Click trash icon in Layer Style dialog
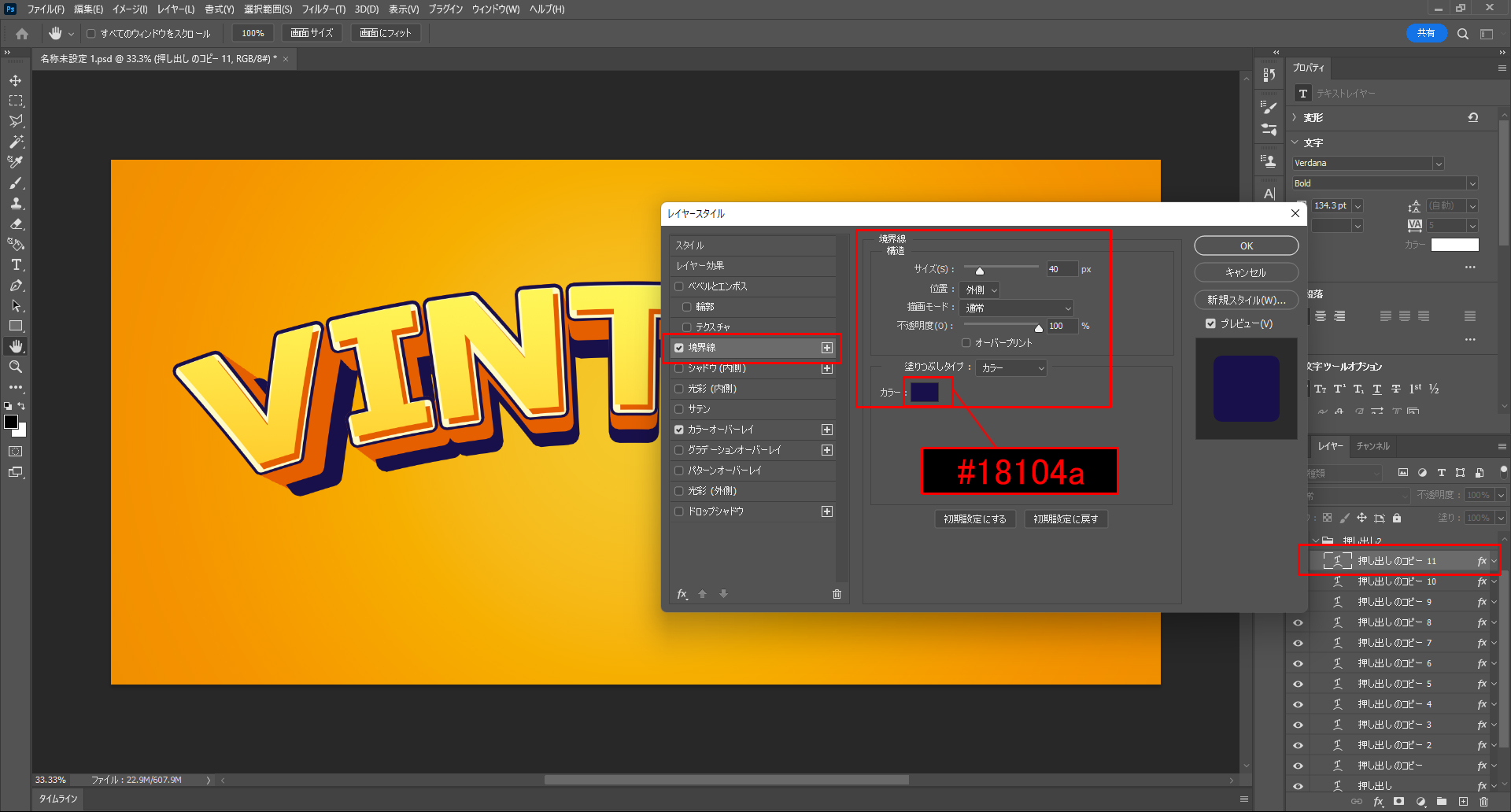 coord(837,594)
